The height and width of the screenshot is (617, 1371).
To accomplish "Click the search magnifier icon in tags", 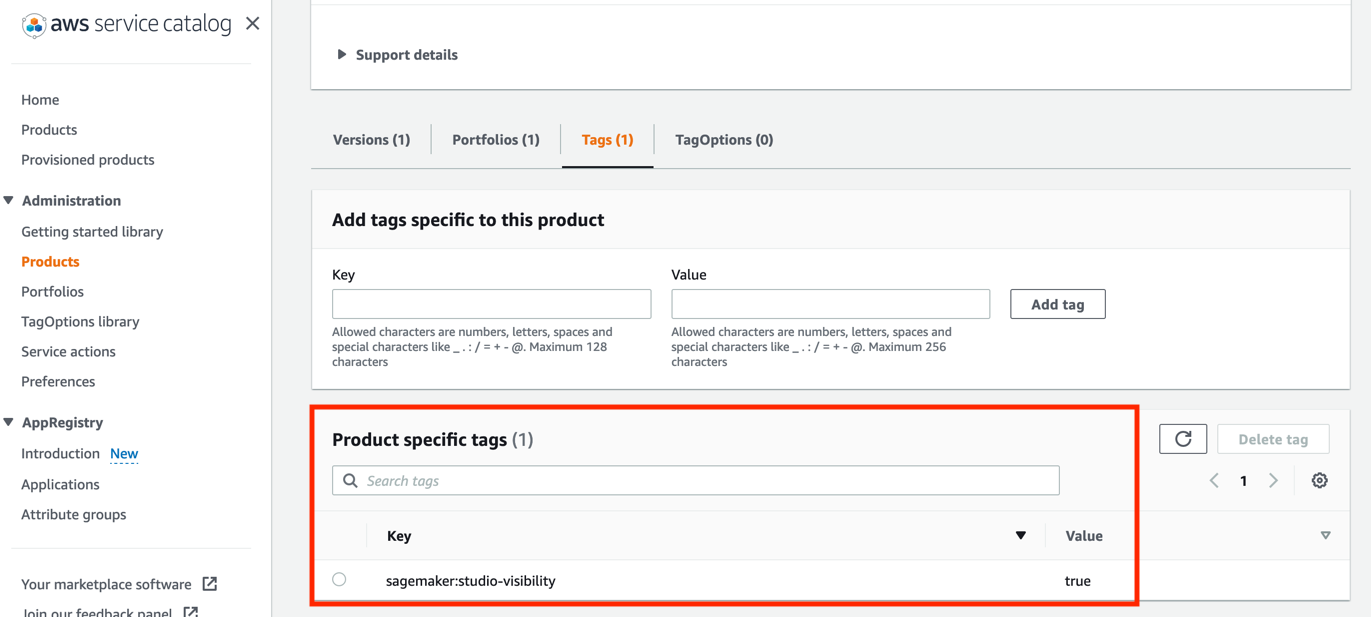I will point(350,481).
